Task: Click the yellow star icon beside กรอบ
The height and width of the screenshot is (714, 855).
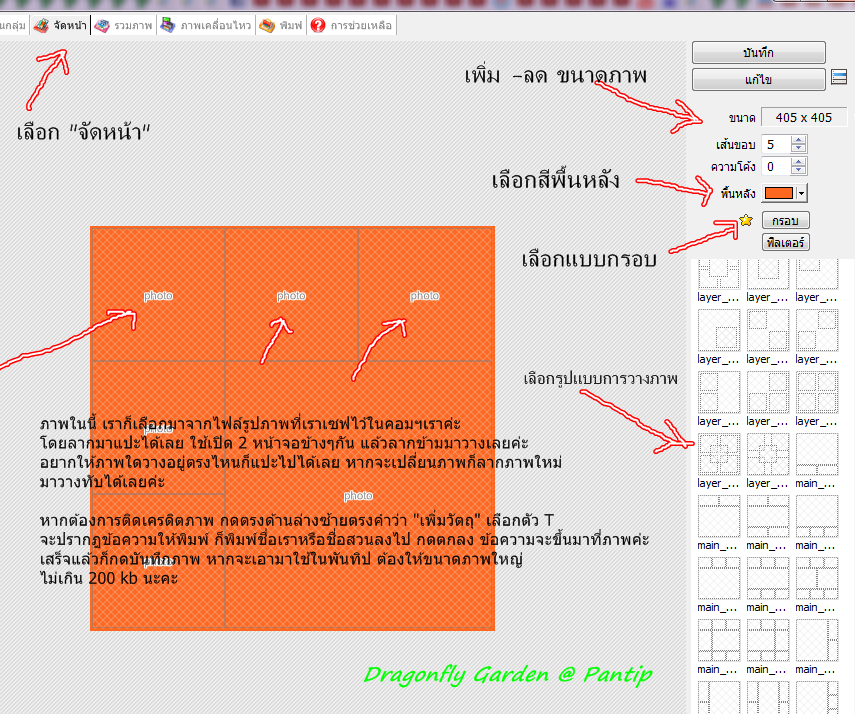Action: point(746,220)
